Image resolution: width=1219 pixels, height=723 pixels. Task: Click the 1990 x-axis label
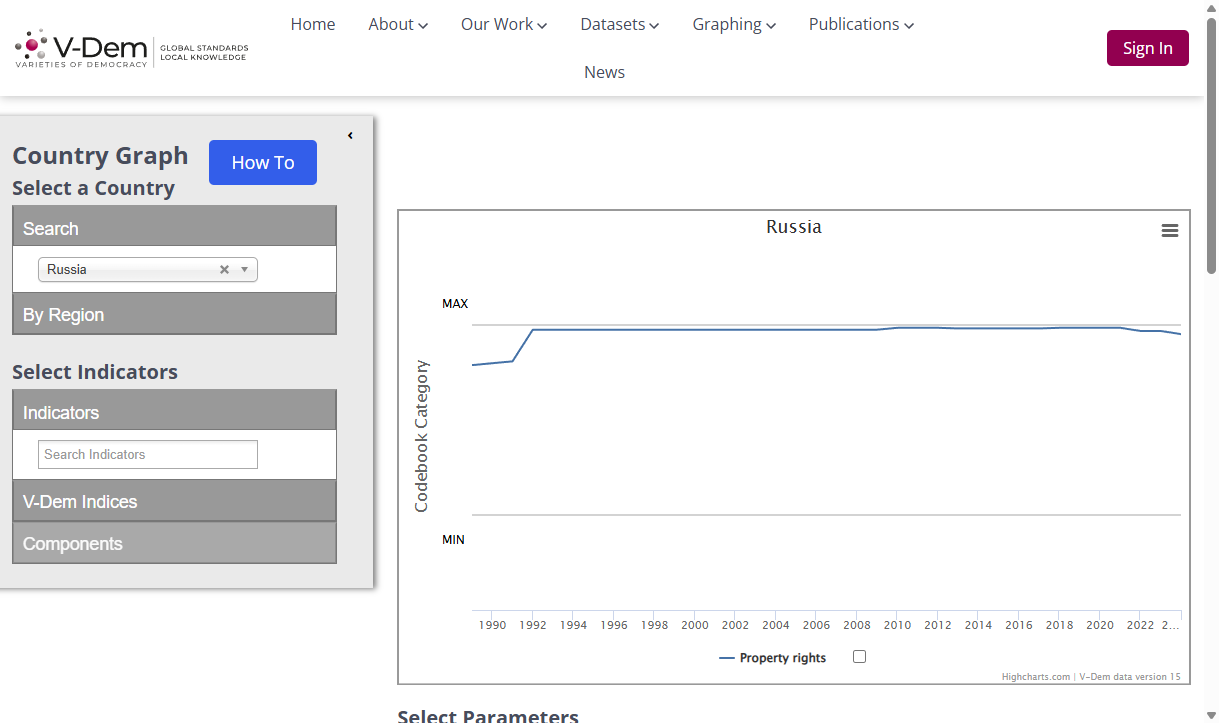point(492,625)
